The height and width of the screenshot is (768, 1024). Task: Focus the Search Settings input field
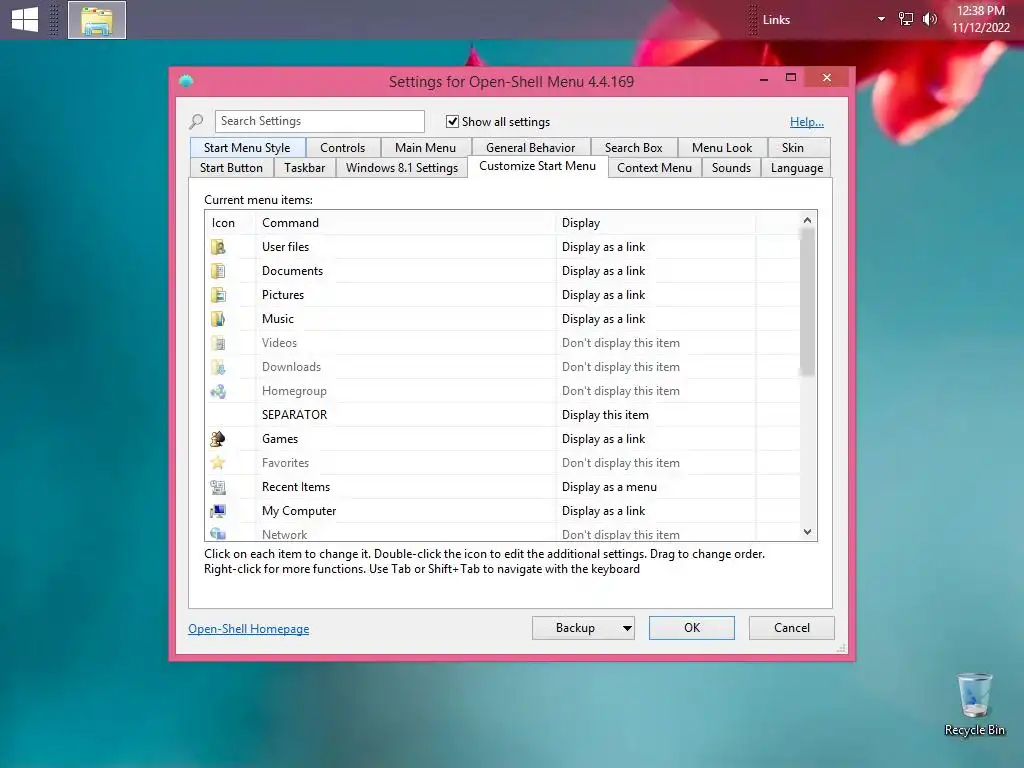click(319, 121)
